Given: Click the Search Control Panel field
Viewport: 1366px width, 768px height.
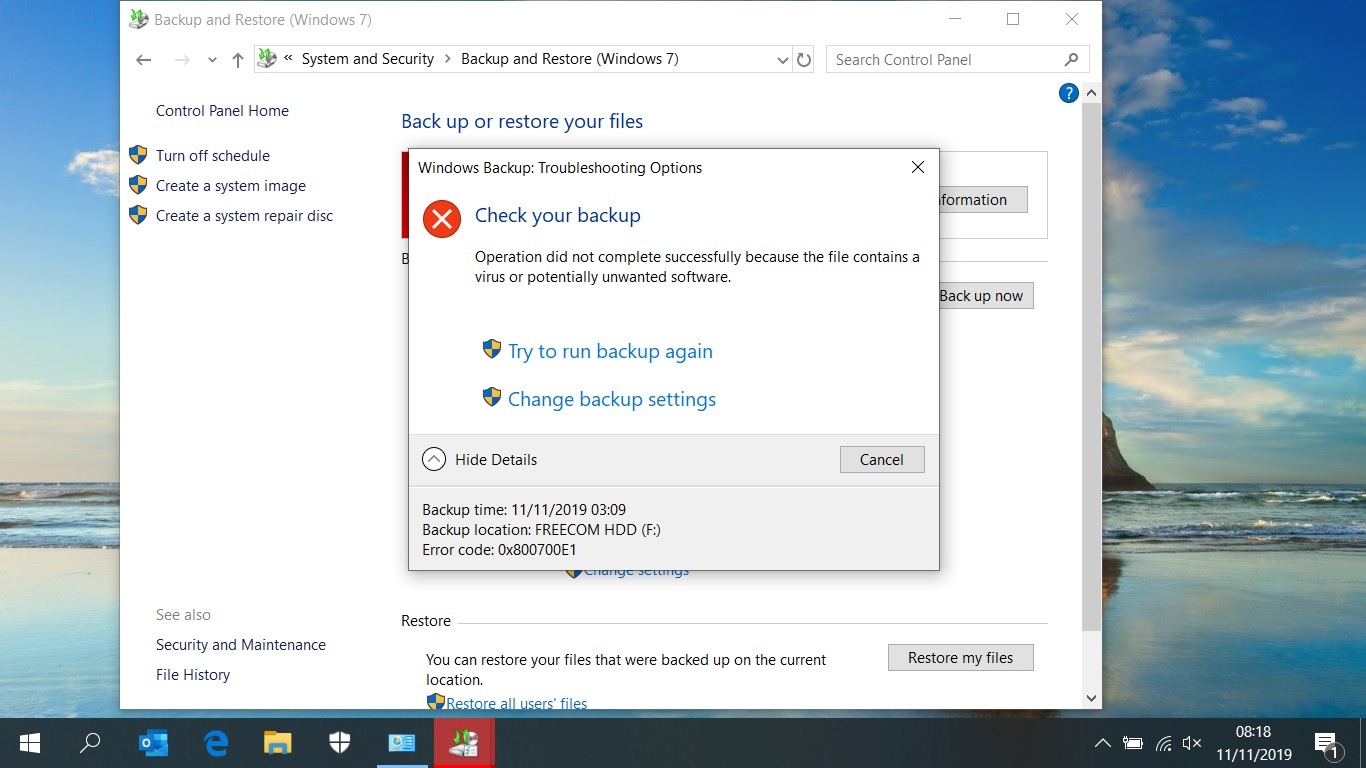Looking at the screenshot, I should pyautogui.click(x=945, y=60).
